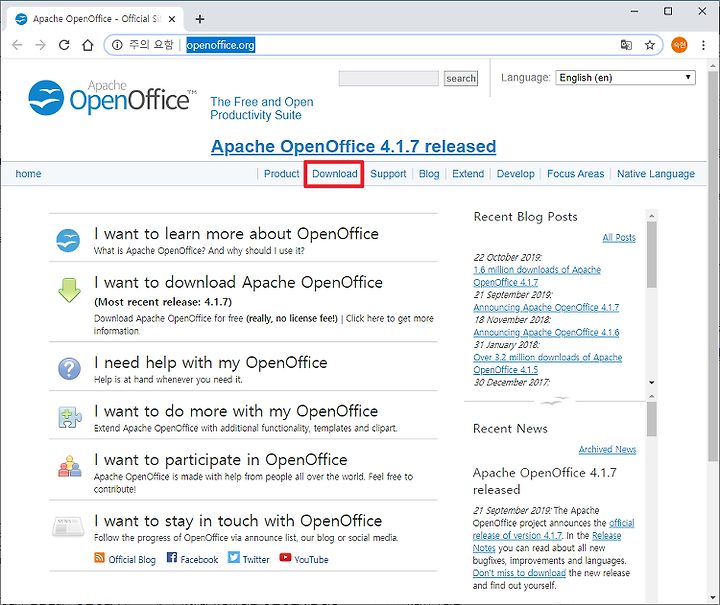The width and height of the screenshot is (720, 605).
Task: Click the site search text field
Action: [x=388, y=78]
